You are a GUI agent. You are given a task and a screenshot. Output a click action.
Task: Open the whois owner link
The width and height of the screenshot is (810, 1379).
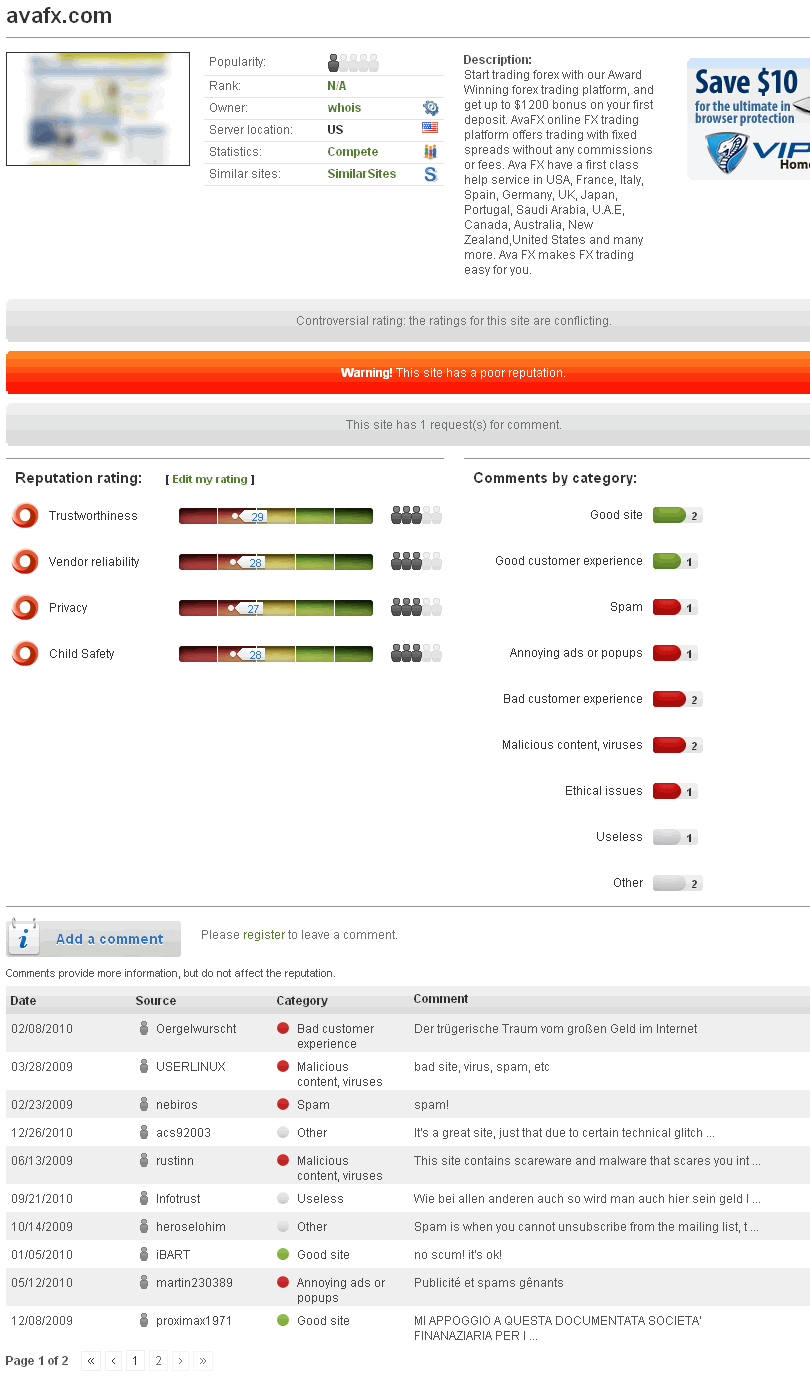[344, 108]
